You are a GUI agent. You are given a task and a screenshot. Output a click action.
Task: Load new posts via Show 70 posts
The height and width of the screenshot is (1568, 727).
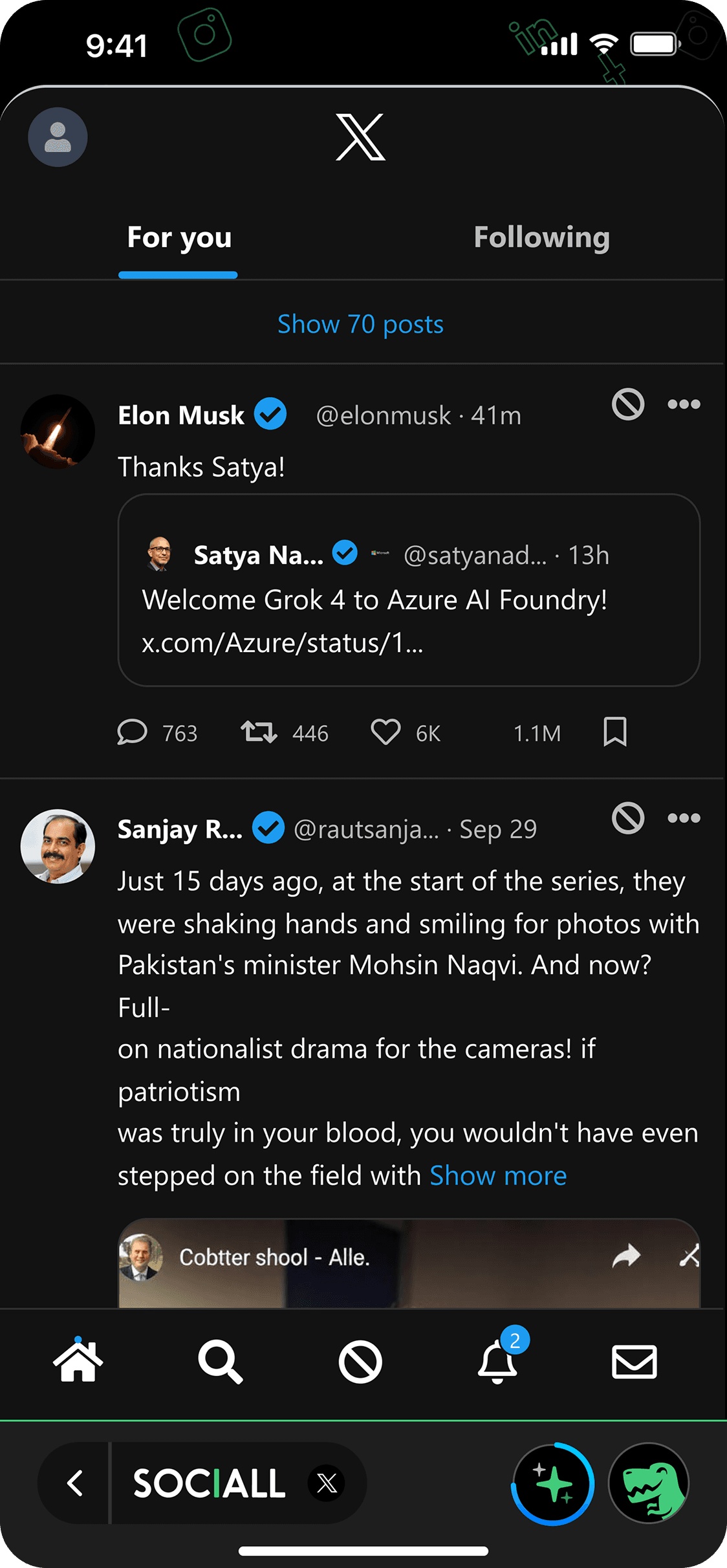[360, 324]
